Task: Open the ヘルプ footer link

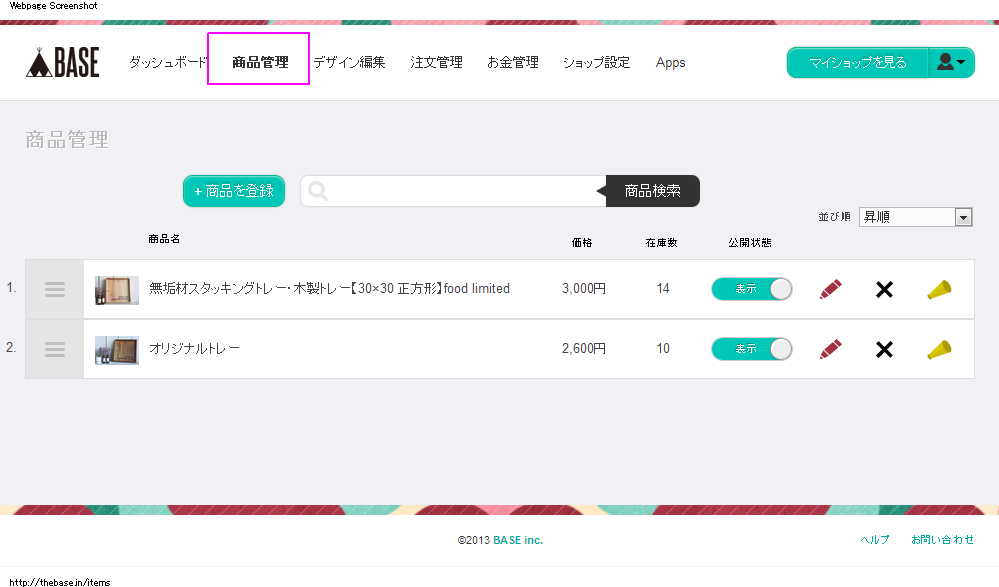Action: (x=875, y=540)
